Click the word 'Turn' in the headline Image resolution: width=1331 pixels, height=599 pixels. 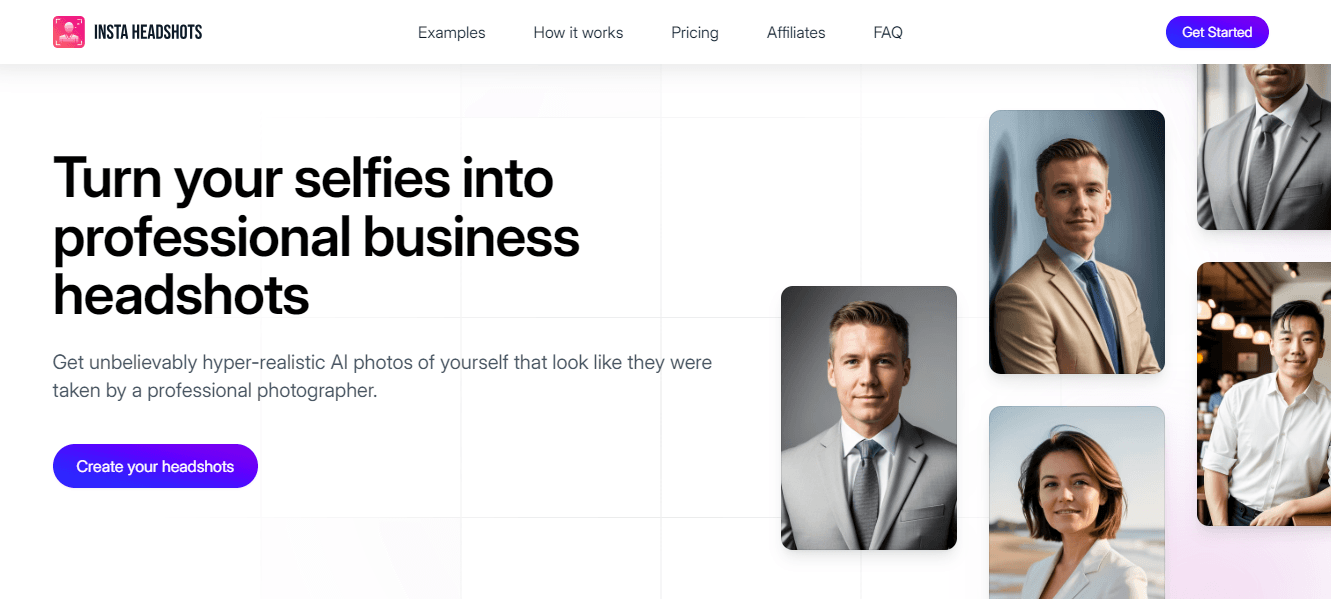[107, 178]
